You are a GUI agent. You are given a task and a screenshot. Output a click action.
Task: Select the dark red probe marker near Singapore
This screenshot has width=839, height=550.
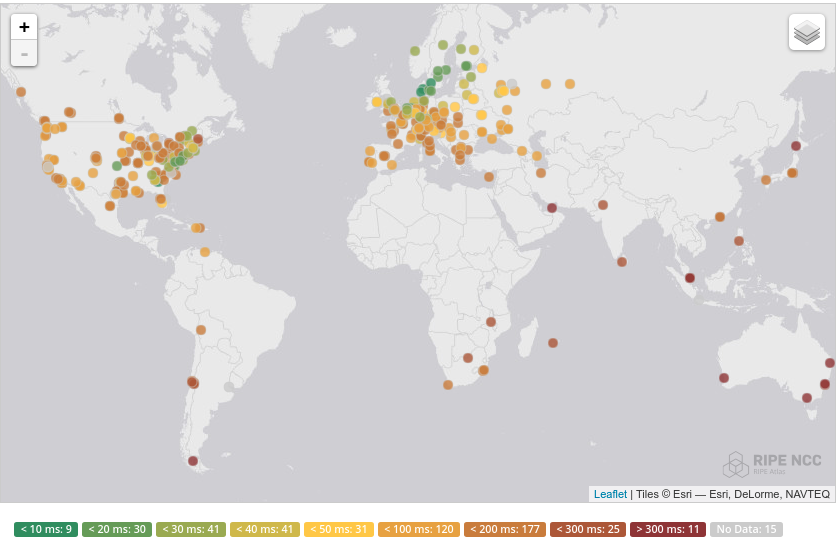[x=690, y=278]
